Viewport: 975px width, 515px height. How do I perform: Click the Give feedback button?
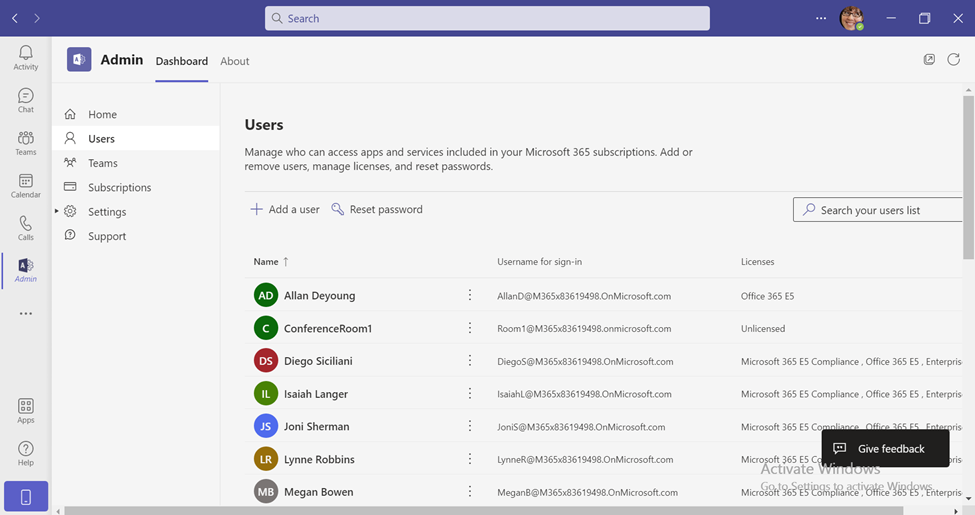(x=885, y=448)
